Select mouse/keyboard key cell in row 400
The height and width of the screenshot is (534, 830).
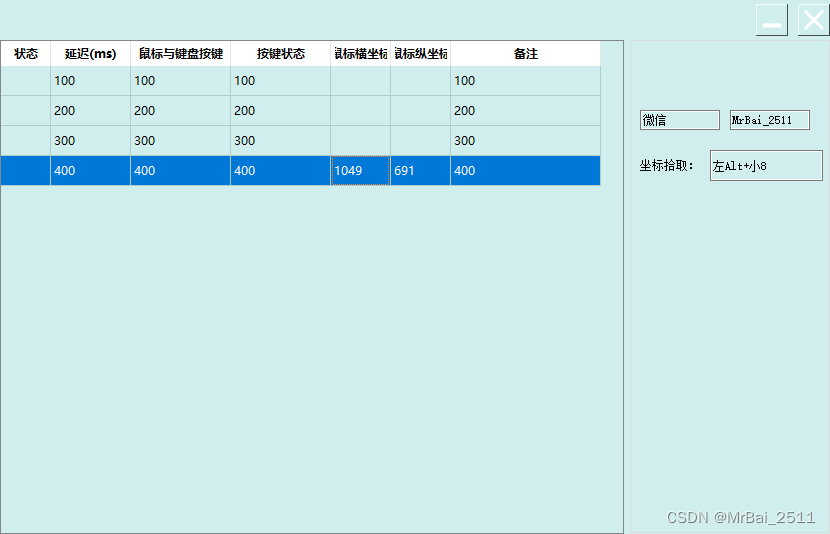coord(181,170)
